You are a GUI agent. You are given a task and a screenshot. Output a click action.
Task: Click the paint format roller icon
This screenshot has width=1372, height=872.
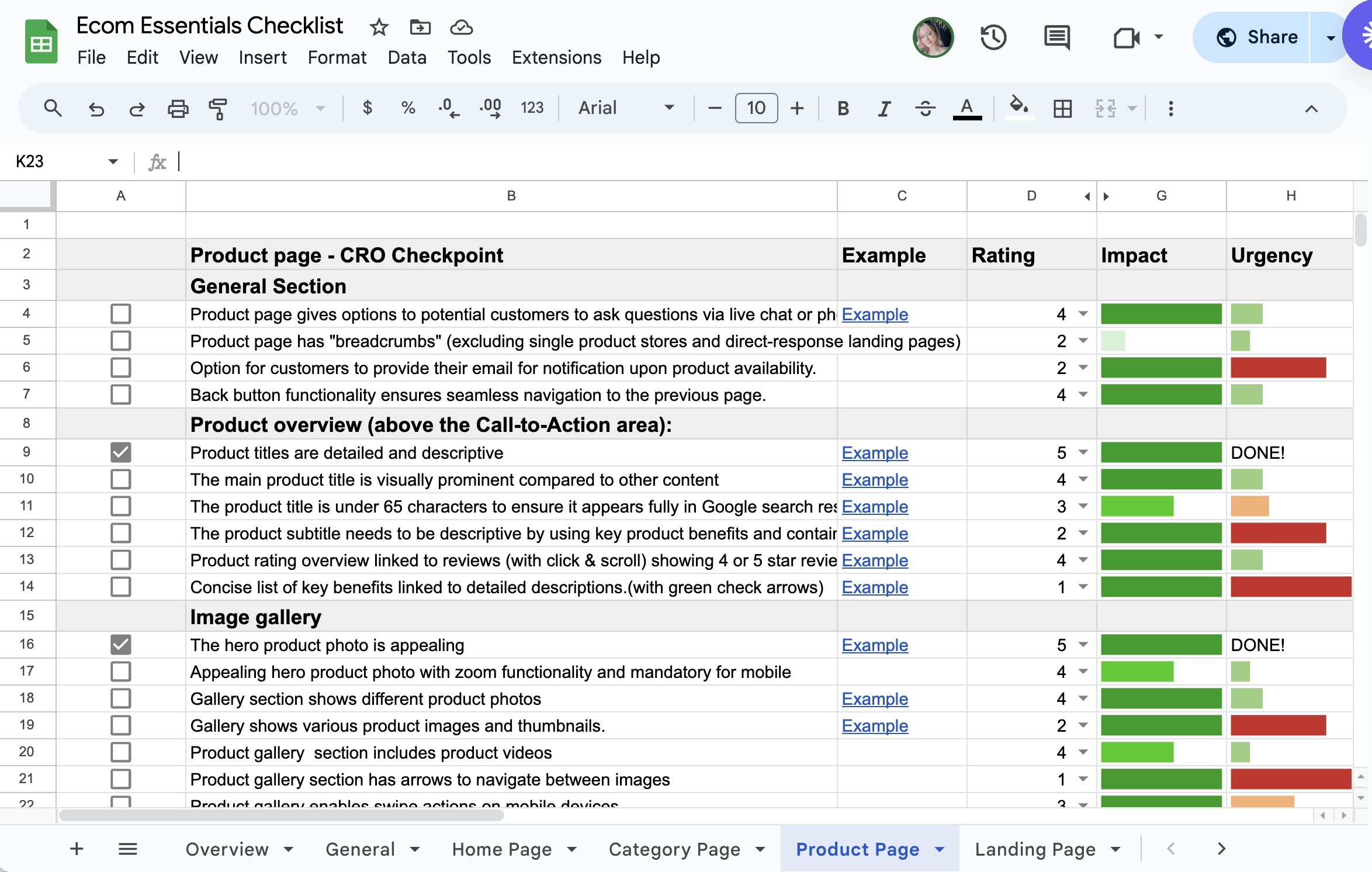coord(217,109)
